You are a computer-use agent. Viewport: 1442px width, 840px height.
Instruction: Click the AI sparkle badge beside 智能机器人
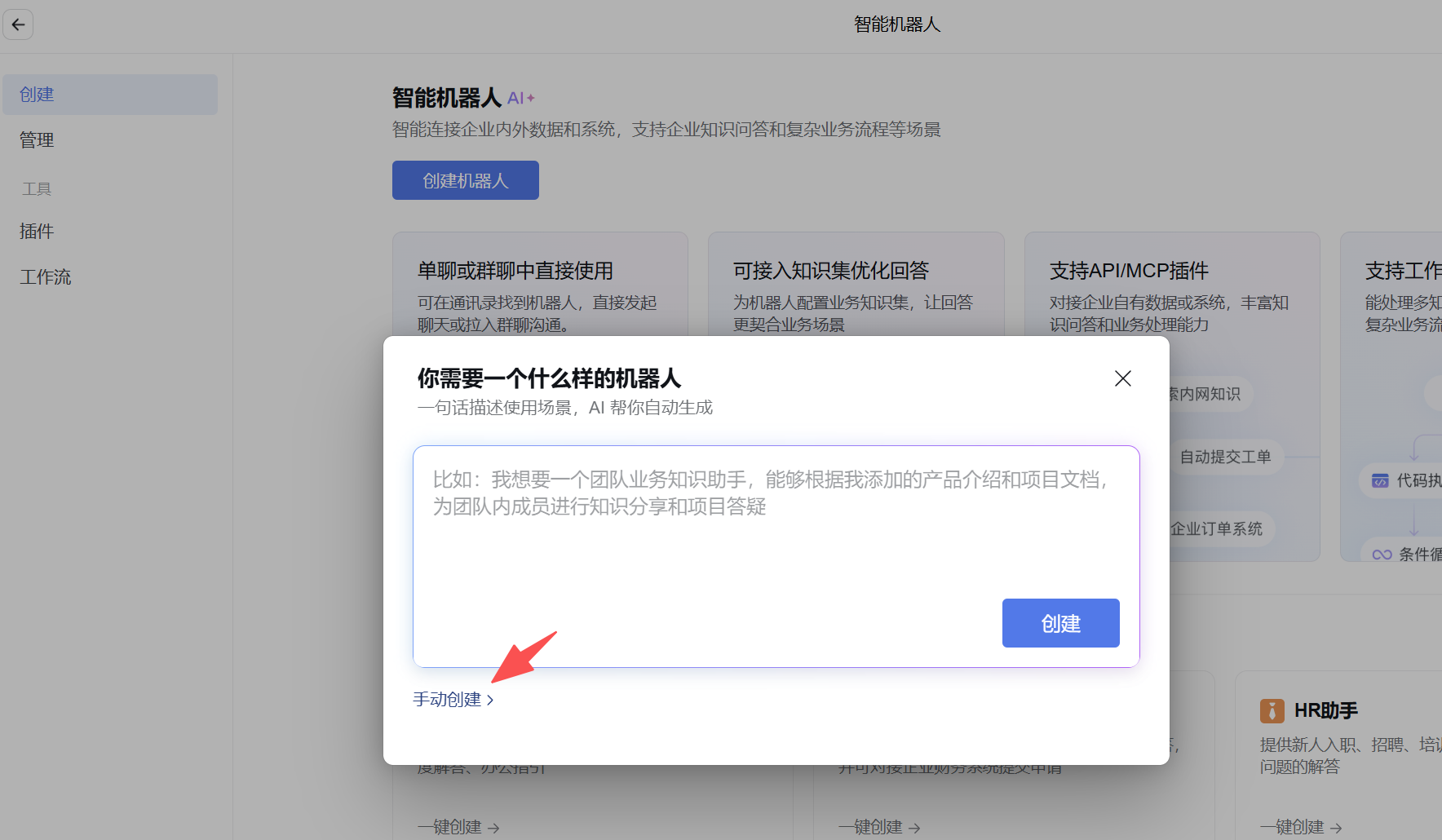coord(520,99)
